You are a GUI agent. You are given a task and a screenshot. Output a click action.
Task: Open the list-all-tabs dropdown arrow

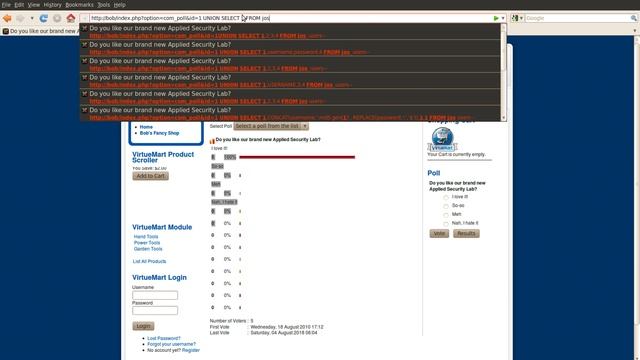[x=635, y=31]
